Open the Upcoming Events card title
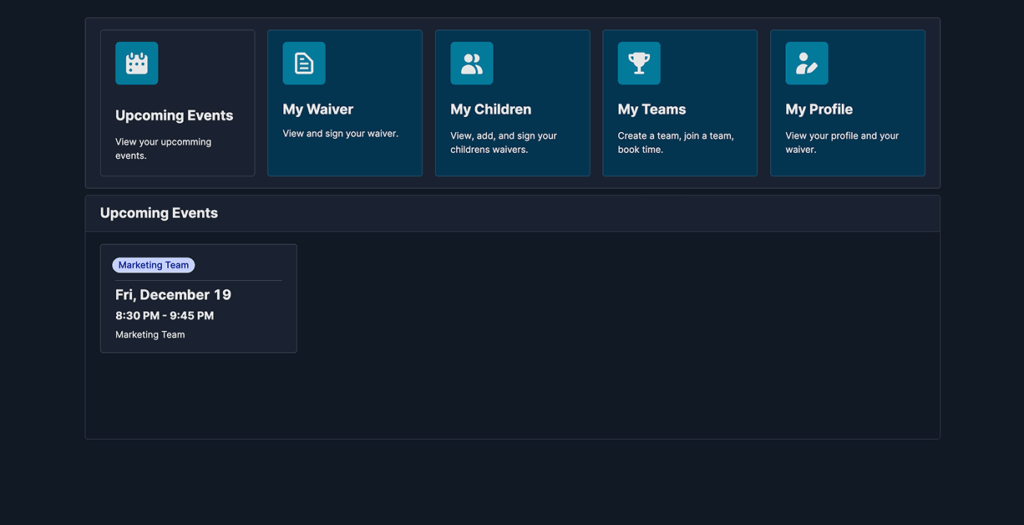This screenshot has width=1024, height=525. pyautogui.click(x=174, y=115)
